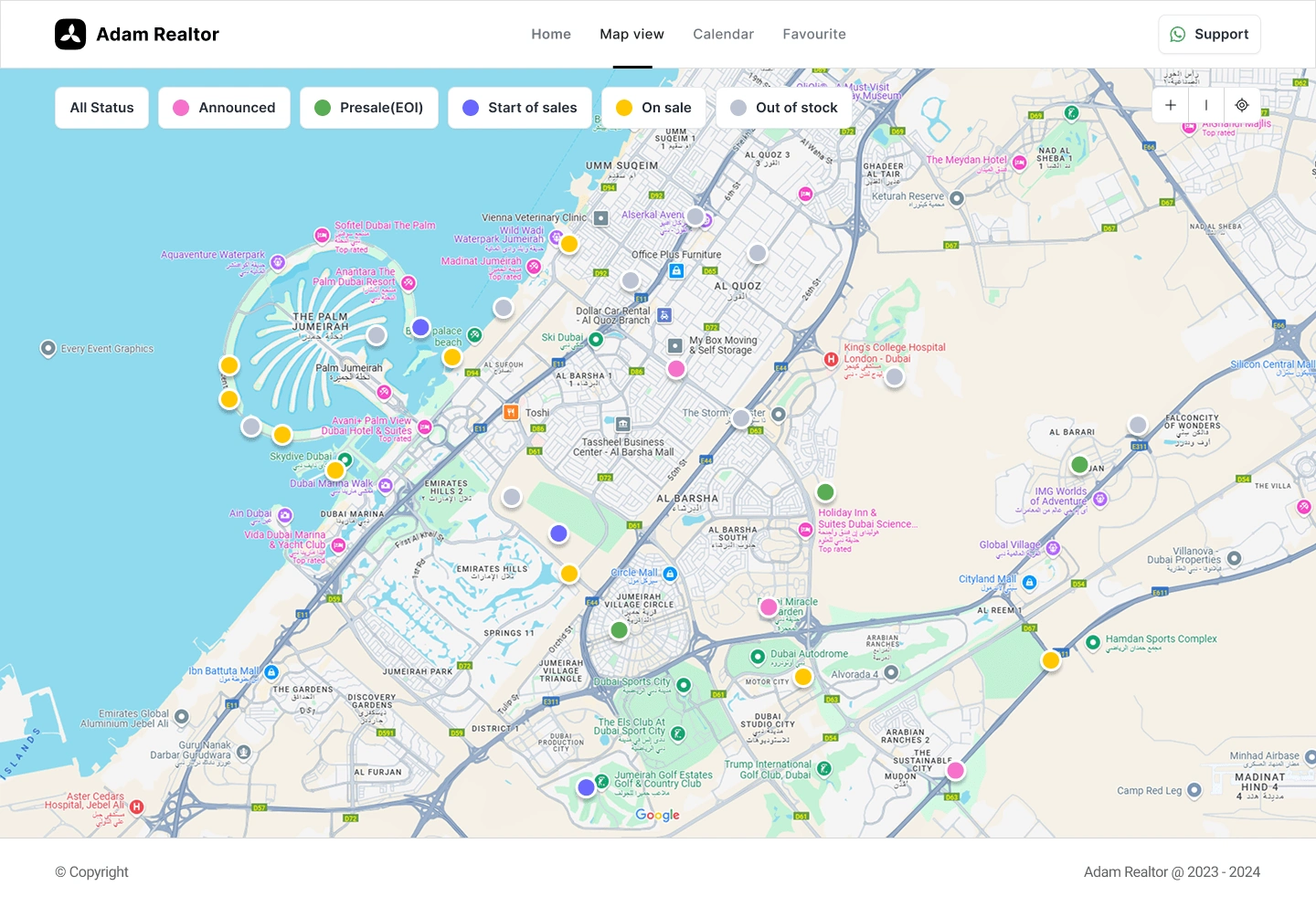Toggle the Announced status filter

[x=224, y=108]
